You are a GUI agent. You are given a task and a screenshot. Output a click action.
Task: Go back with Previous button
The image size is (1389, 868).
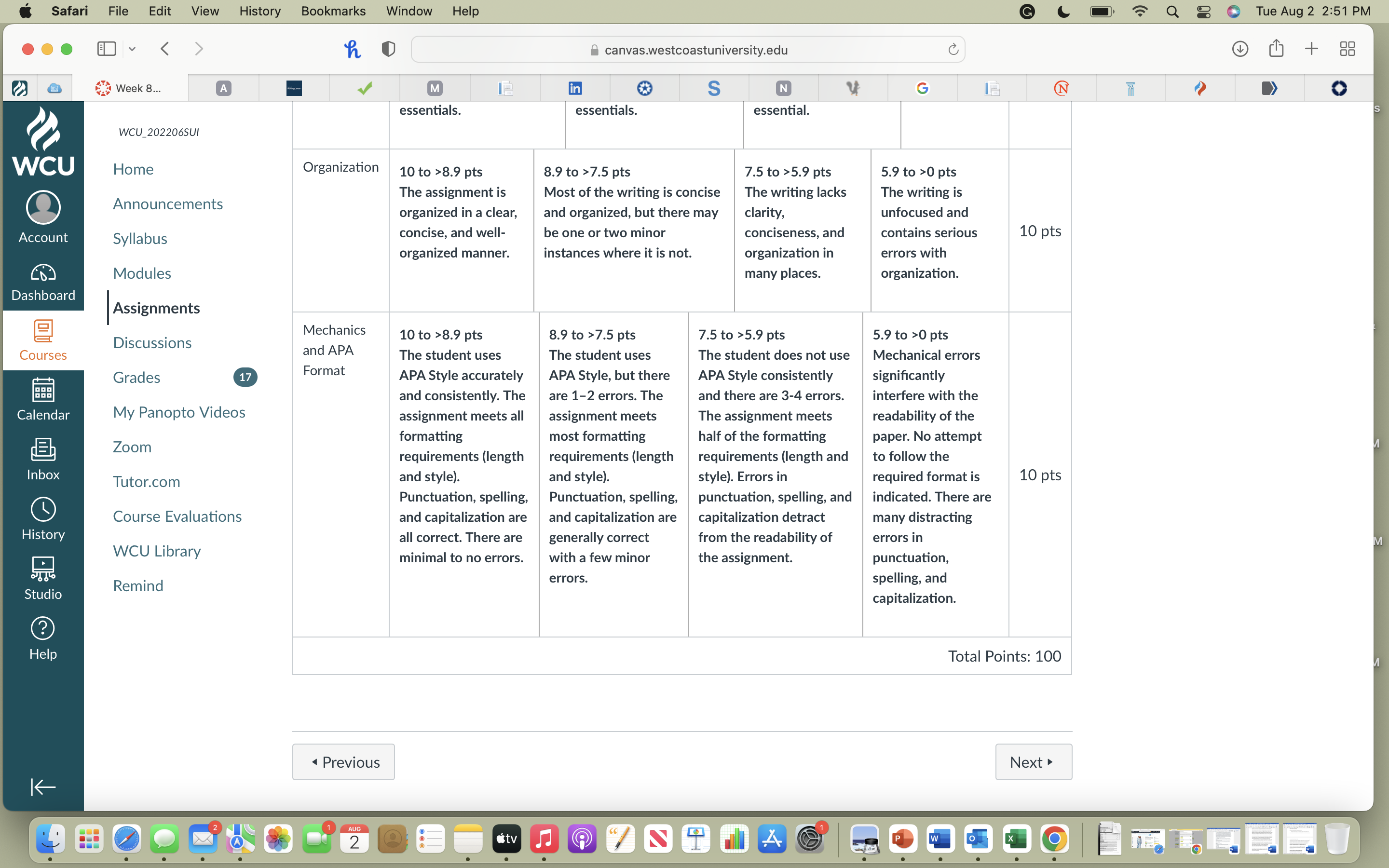[x=343, y=762]
